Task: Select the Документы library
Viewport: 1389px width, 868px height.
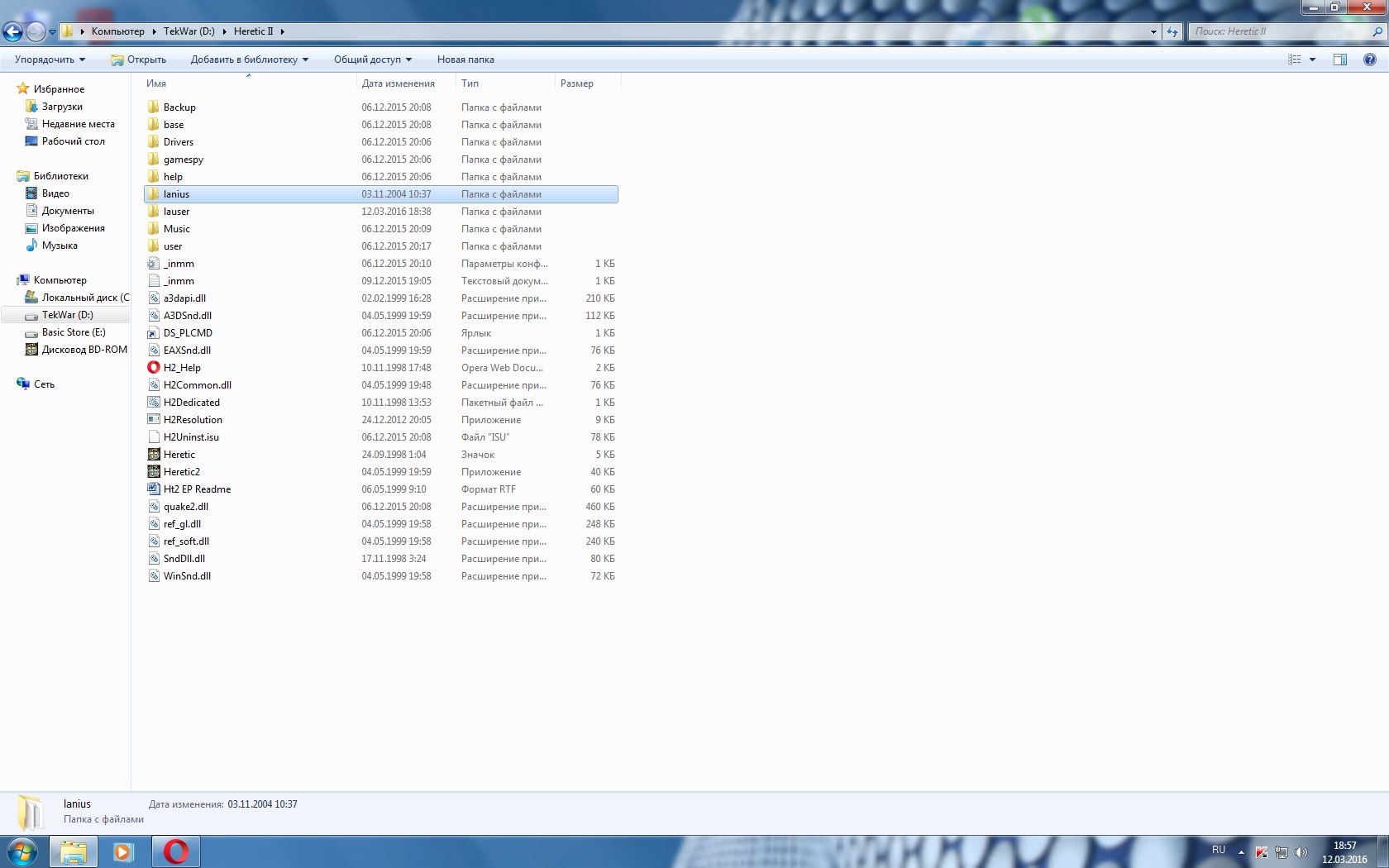Action: [x=68, y=211]
